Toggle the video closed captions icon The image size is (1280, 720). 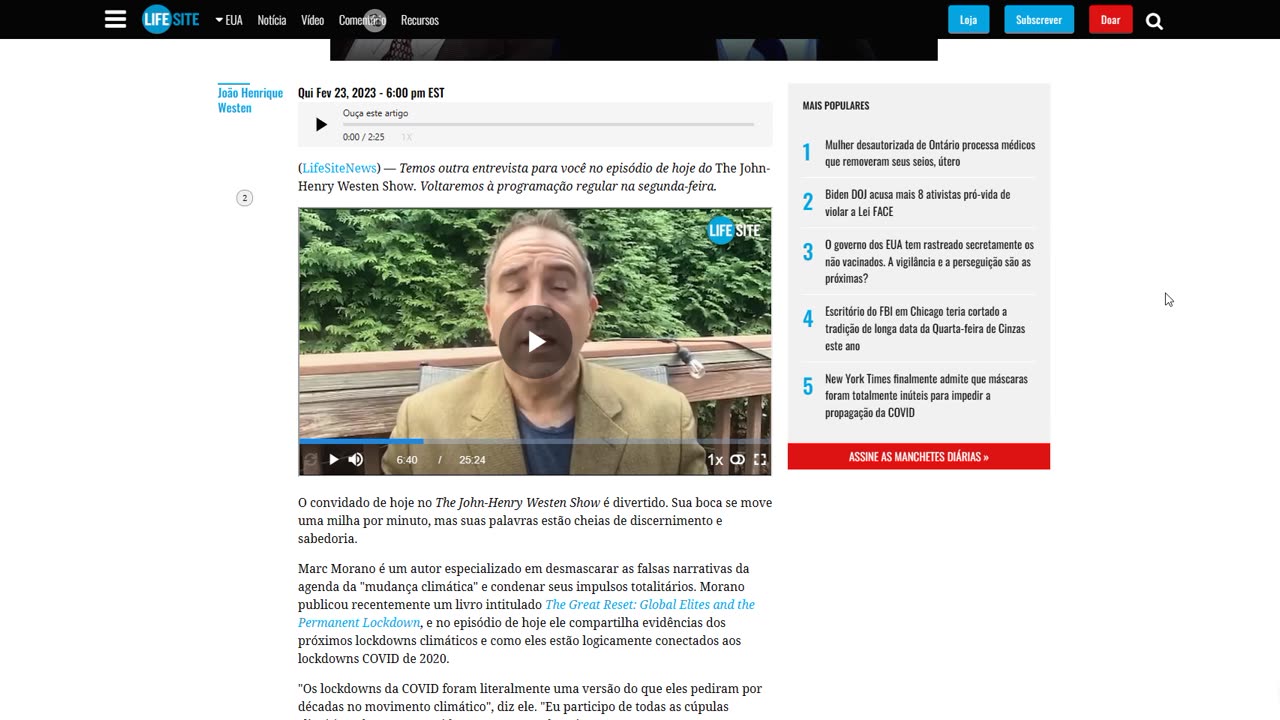tap(737, 460)
